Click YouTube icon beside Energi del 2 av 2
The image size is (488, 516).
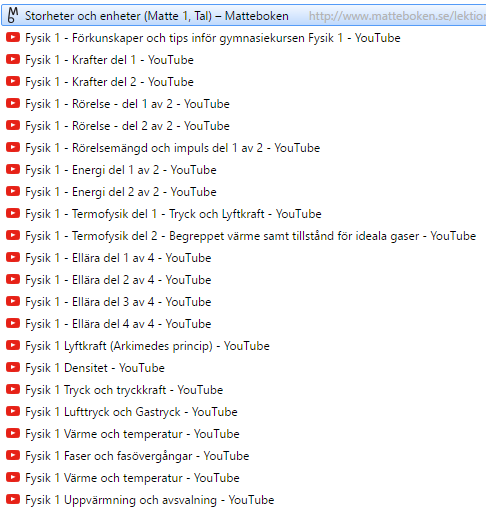(13, 191)
